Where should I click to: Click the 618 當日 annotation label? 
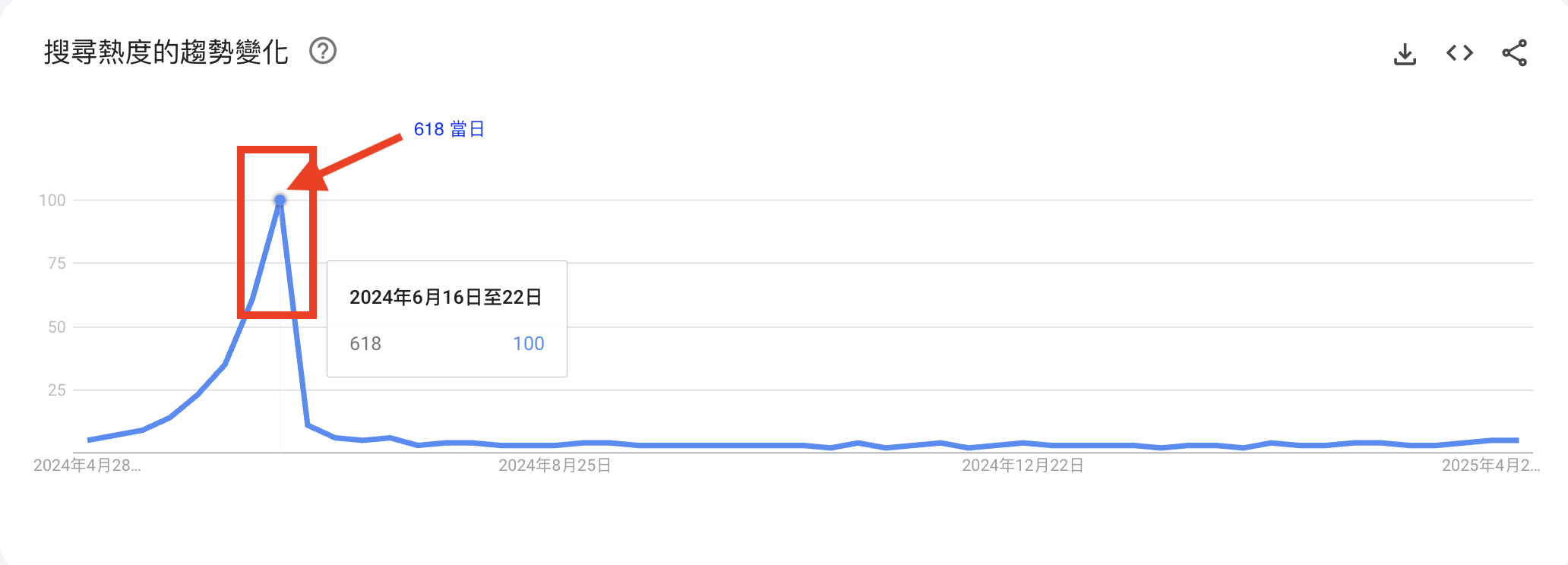[x=449, y=129]
